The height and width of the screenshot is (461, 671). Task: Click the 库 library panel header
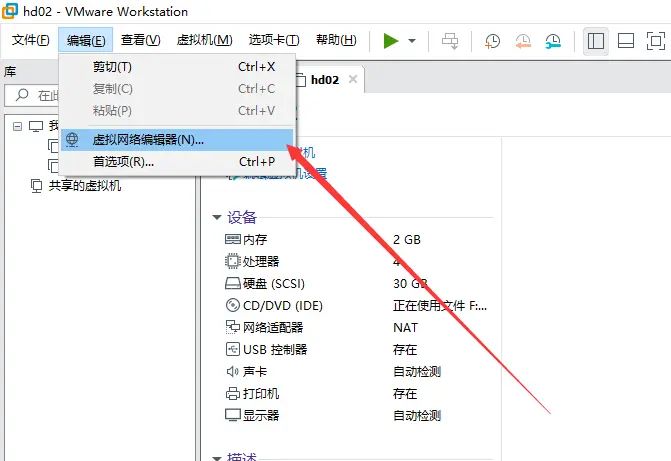pos(10,71)
